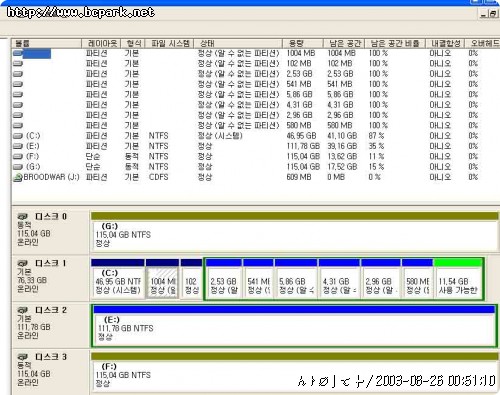Select the 2.53 GB partition block on Disk 1

[x=224, y=279]
